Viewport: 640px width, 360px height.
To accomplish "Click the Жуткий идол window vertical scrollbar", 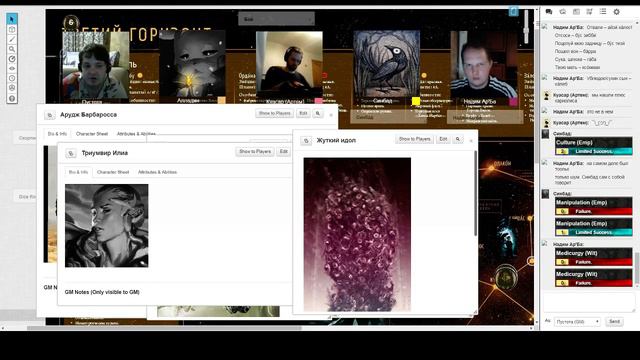I will tap(475, 193).
